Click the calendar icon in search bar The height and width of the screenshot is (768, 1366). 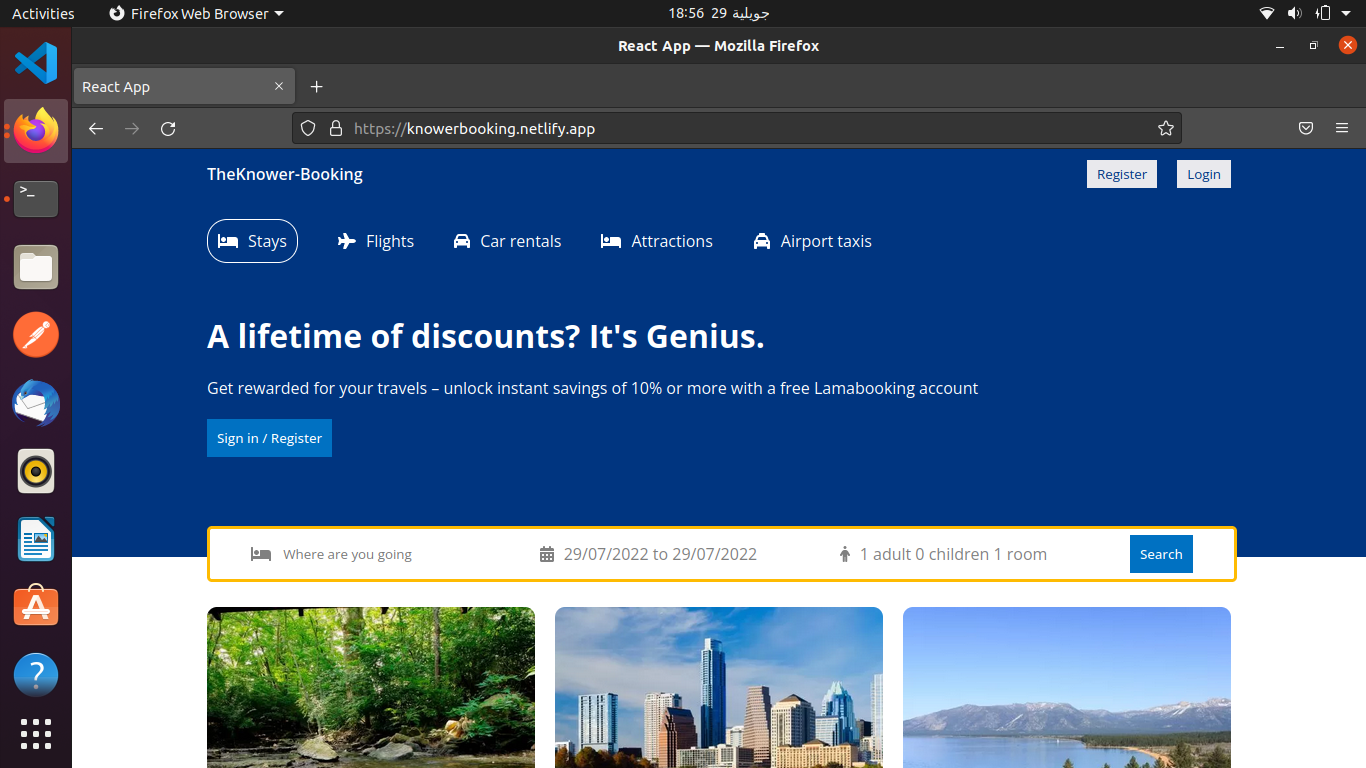pyautogui.click(x=547, y=554)
